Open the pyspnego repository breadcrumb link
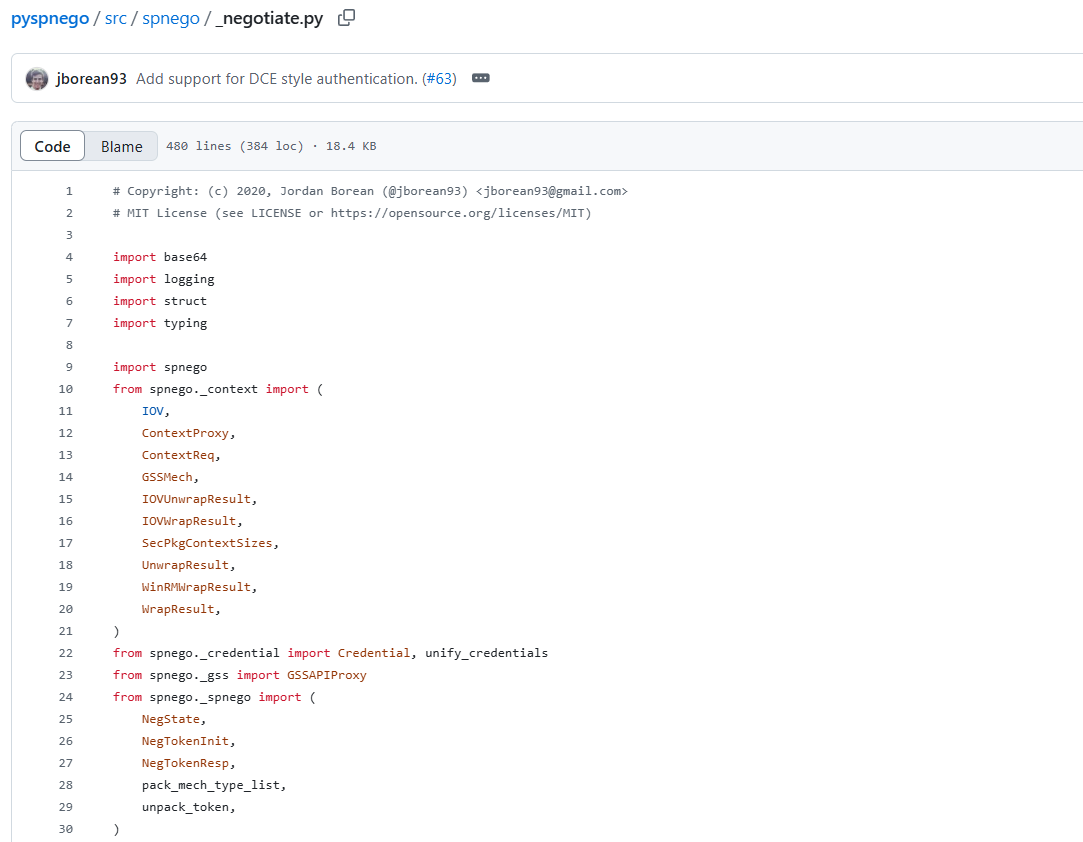 pos(49,19)
